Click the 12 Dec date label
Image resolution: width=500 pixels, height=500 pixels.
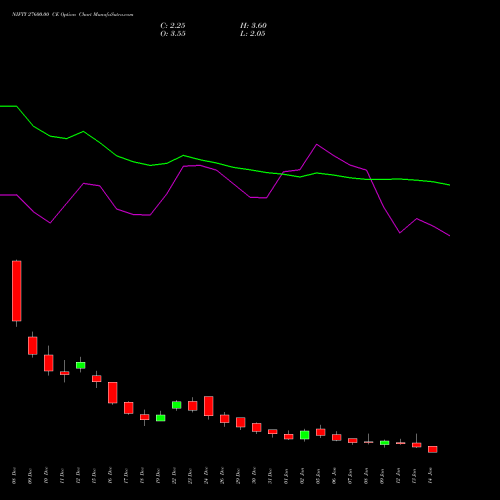(78, 476)
